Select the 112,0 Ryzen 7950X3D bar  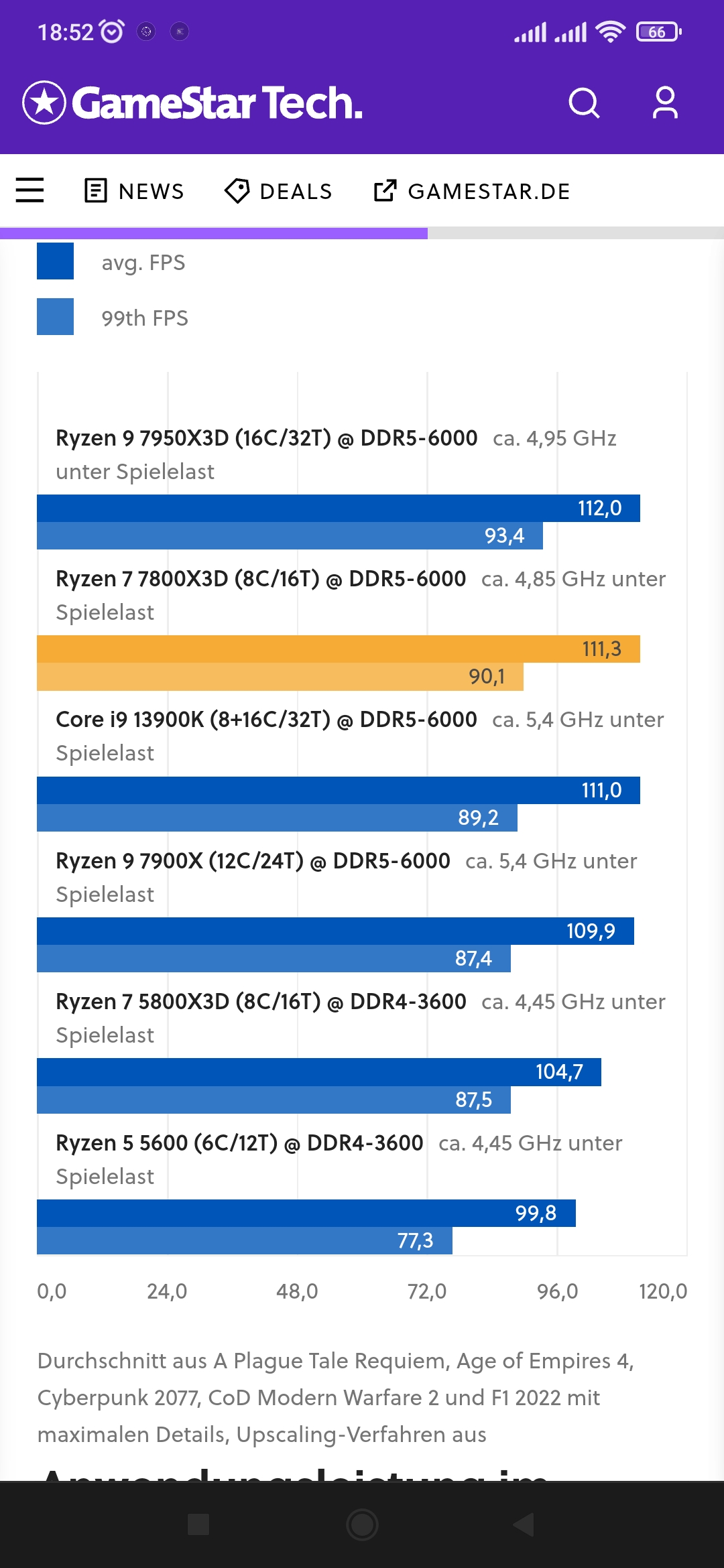point(339,508)
